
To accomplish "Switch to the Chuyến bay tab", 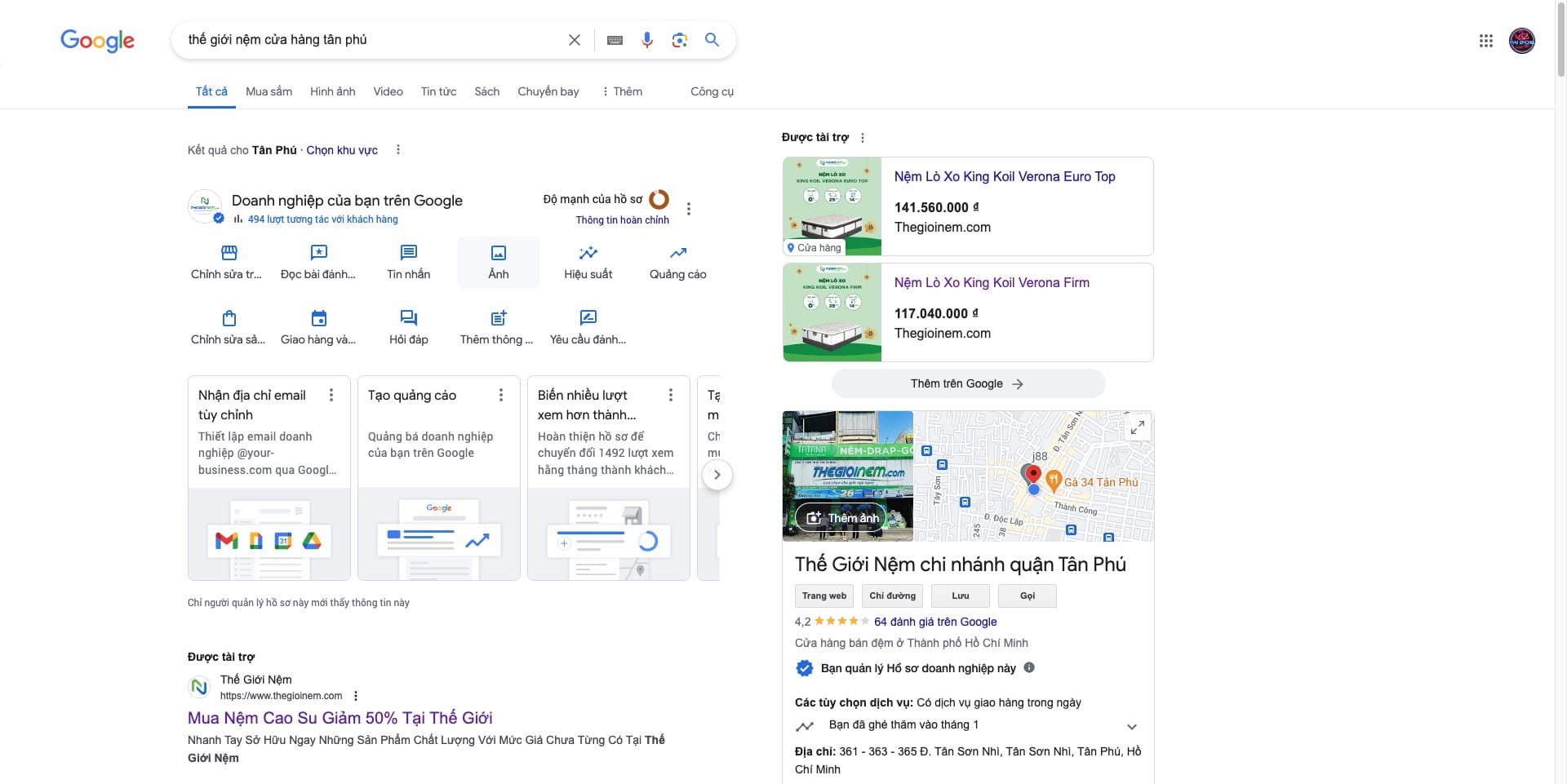I will 548,91.
